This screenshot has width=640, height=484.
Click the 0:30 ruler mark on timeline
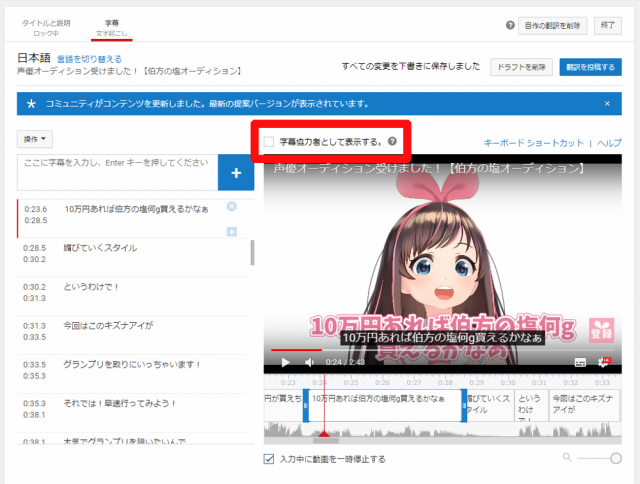(x=508, y=382)
